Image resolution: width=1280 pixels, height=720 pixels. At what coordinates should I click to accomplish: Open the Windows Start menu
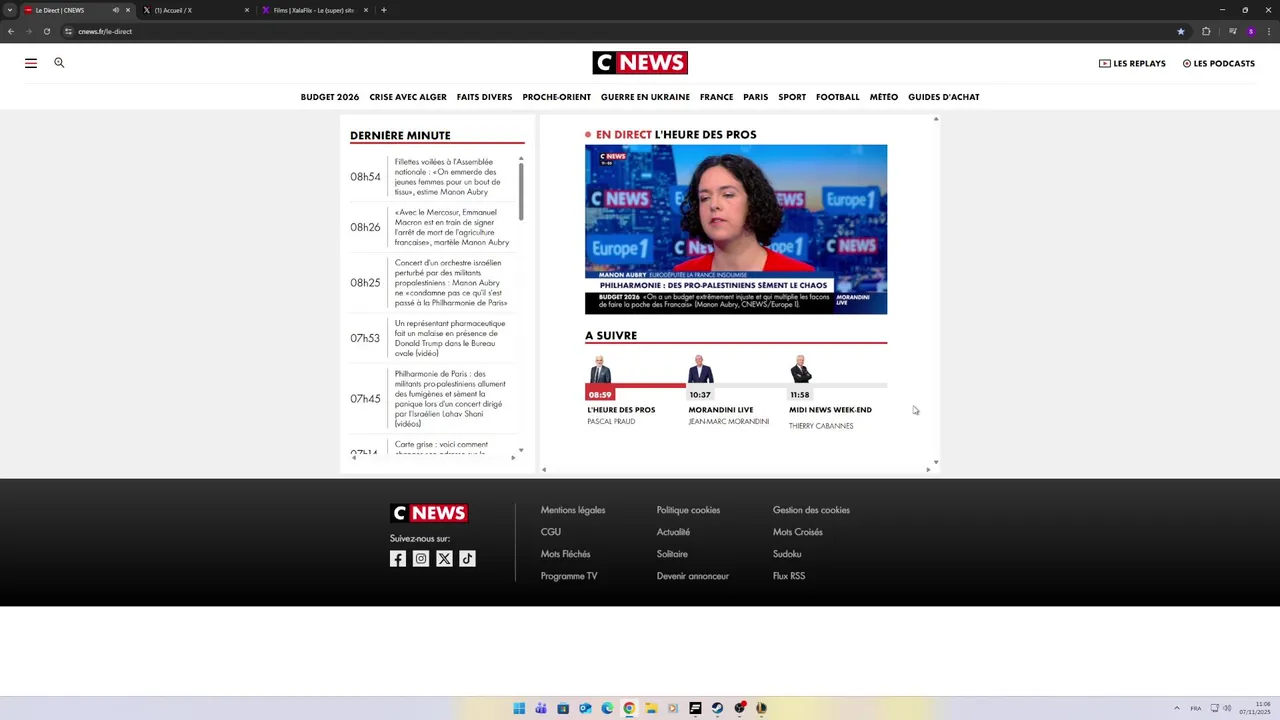point(519,708)
